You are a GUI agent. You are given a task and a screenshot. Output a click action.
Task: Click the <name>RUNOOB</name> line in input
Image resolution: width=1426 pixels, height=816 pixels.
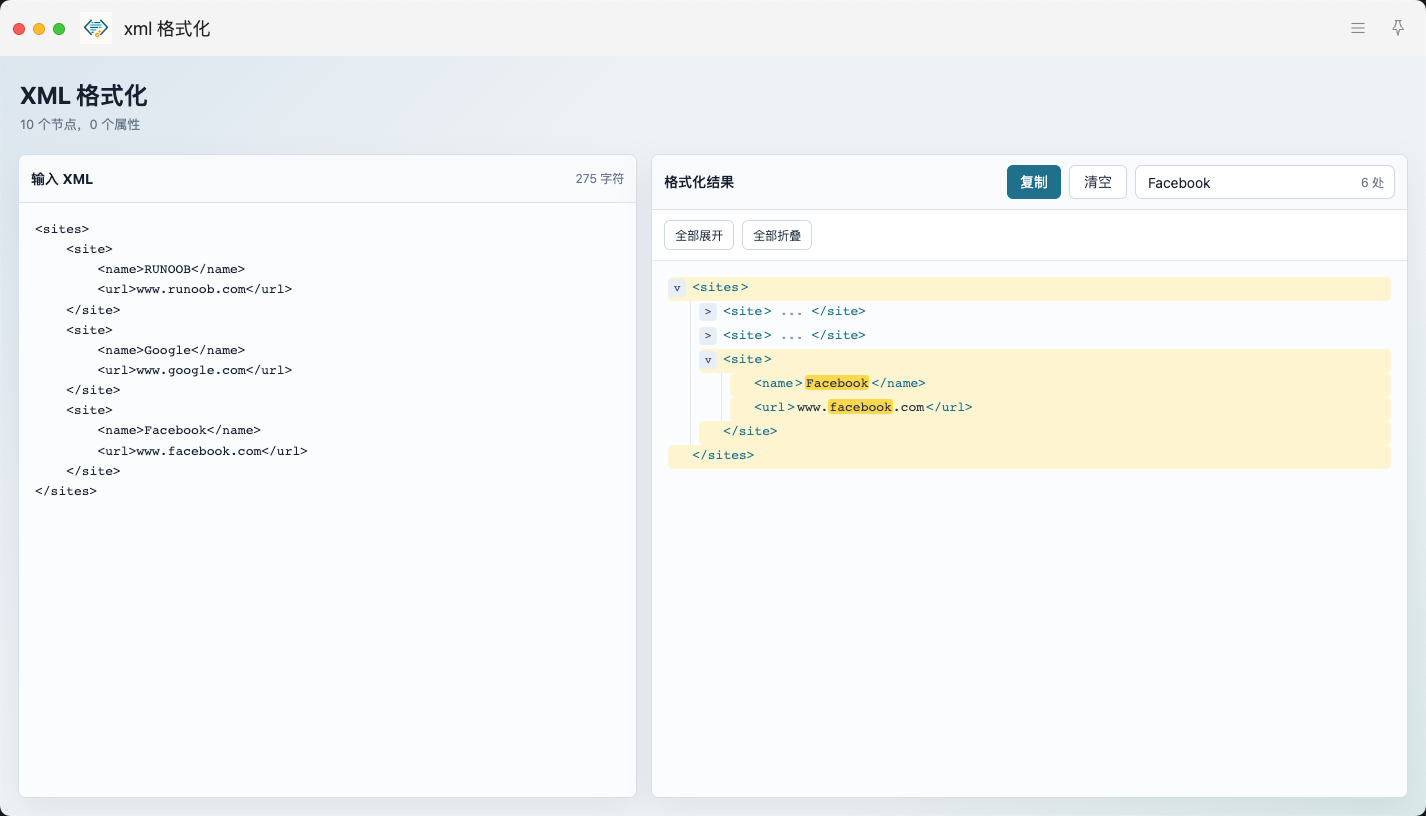(x=171, y=269)
